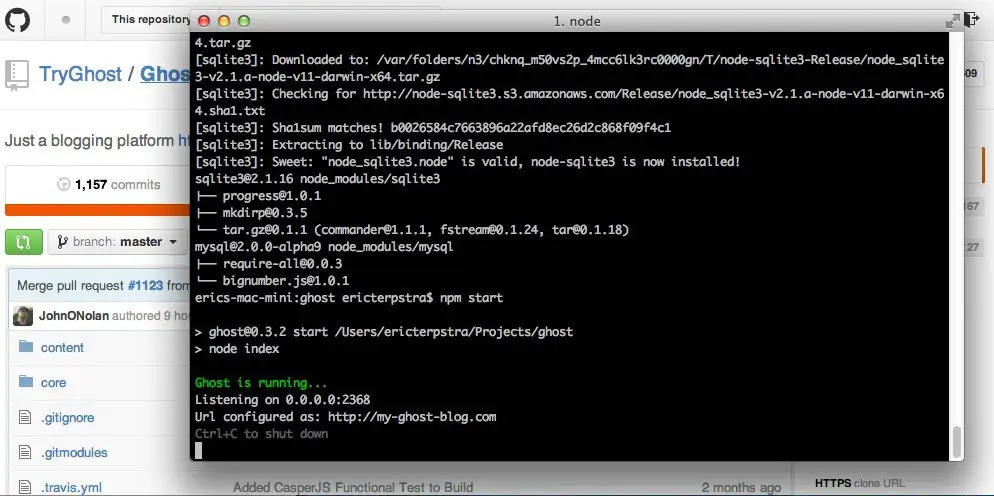994x496 pixels.
Task: Click the green compare branches icon button
Action: point(24,242)
